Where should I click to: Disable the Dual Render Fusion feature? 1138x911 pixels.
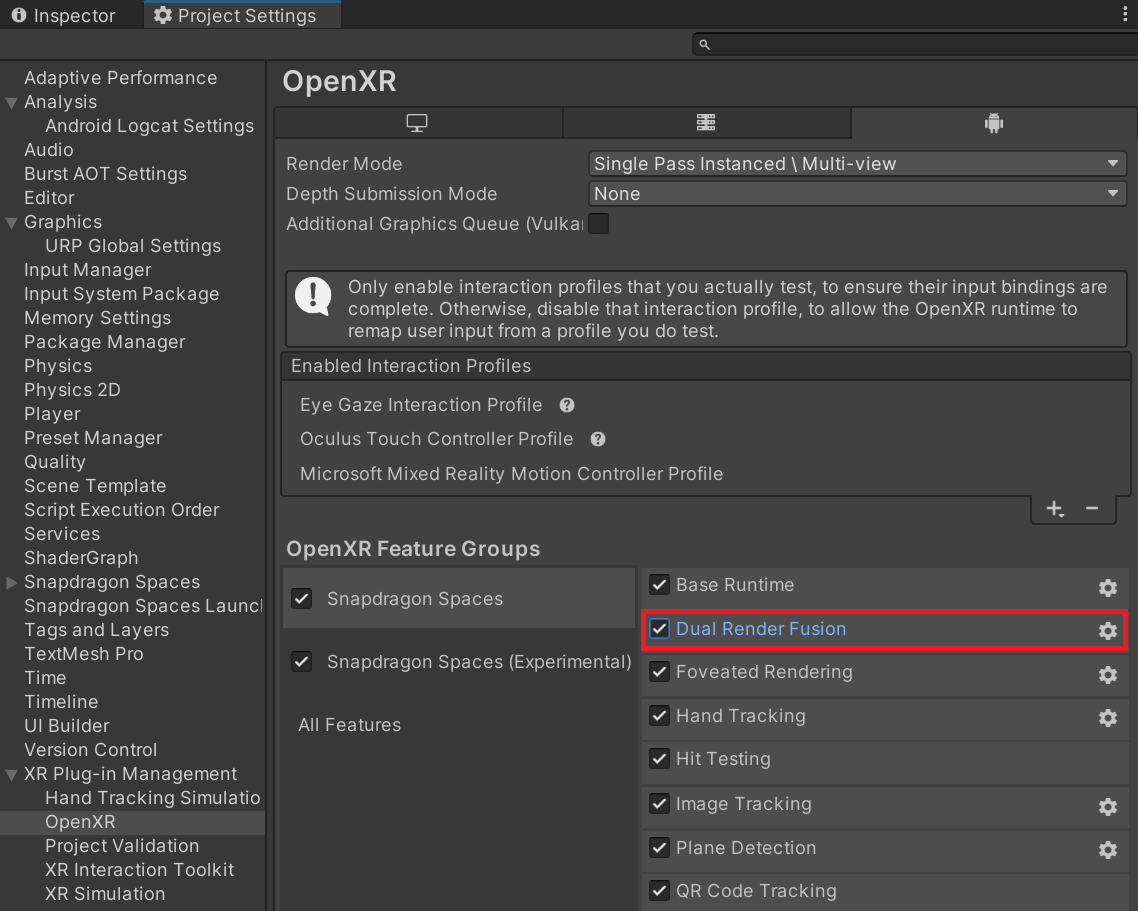pyautogui.click(x=659, y=629)
